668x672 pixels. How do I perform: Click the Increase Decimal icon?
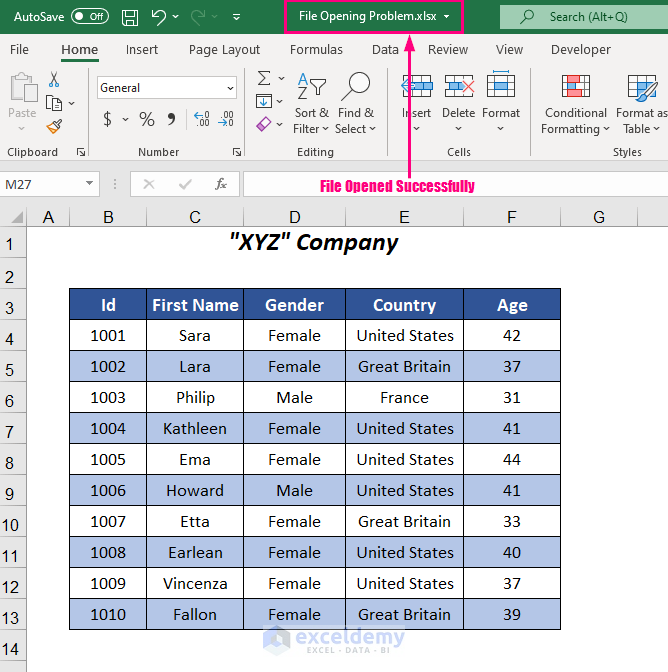coord(201,119)
